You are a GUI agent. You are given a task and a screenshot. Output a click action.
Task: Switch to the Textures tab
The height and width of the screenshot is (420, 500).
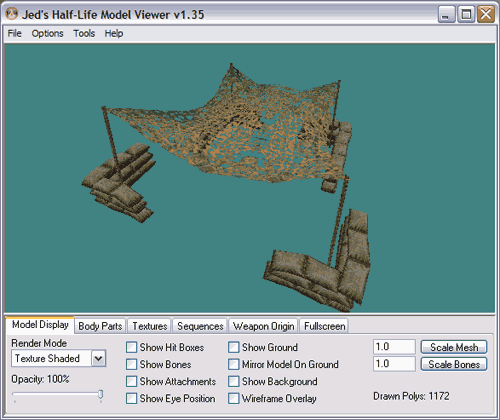[150, 326]
